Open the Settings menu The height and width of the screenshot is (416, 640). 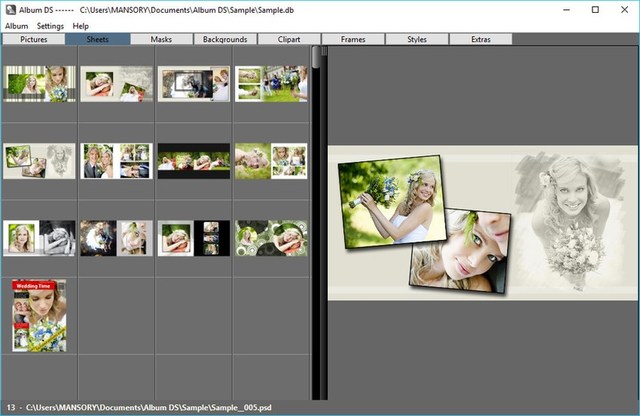(50, 25)
